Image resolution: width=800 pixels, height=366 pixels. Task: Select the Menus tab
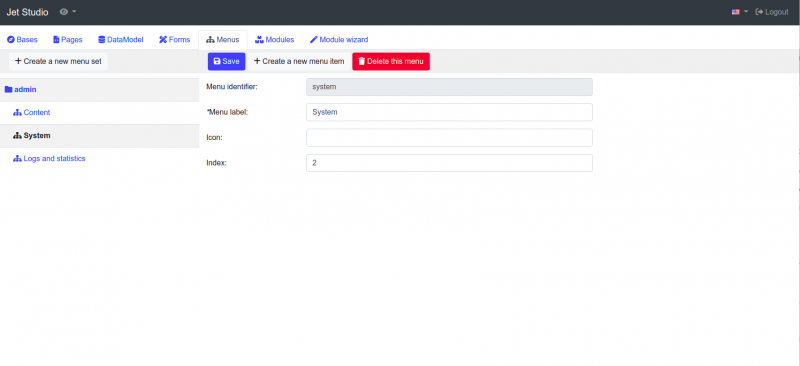coord(222,40)
